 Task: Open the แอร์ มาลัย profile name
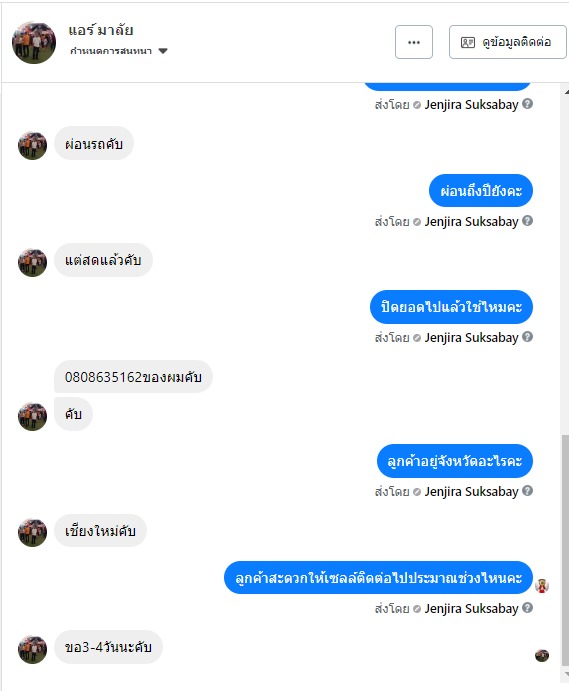[101, 30]
